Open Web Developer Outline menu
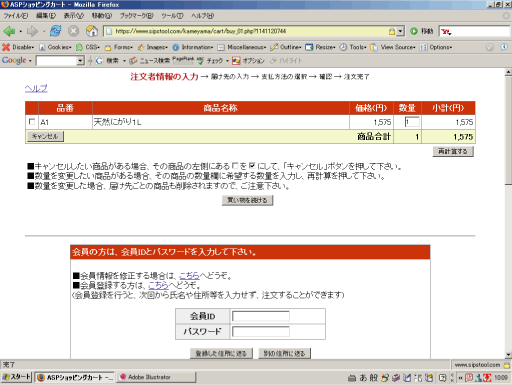The image size is (512, 385). (x=286, y=47)
